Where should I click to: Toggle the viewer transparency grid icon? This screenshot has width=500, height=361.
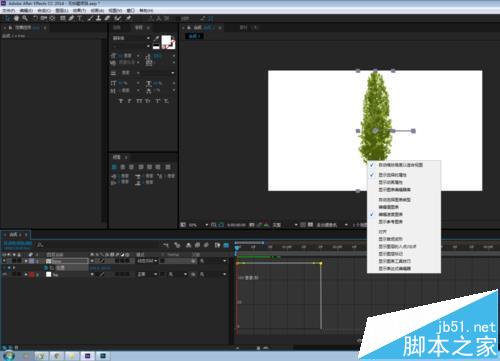(x=310, y=225)
